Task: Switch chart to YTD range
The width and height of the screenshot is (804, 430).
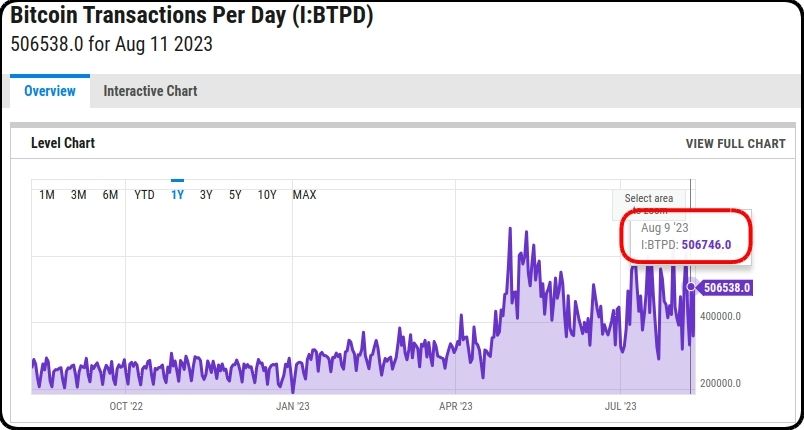Action: 144,195
